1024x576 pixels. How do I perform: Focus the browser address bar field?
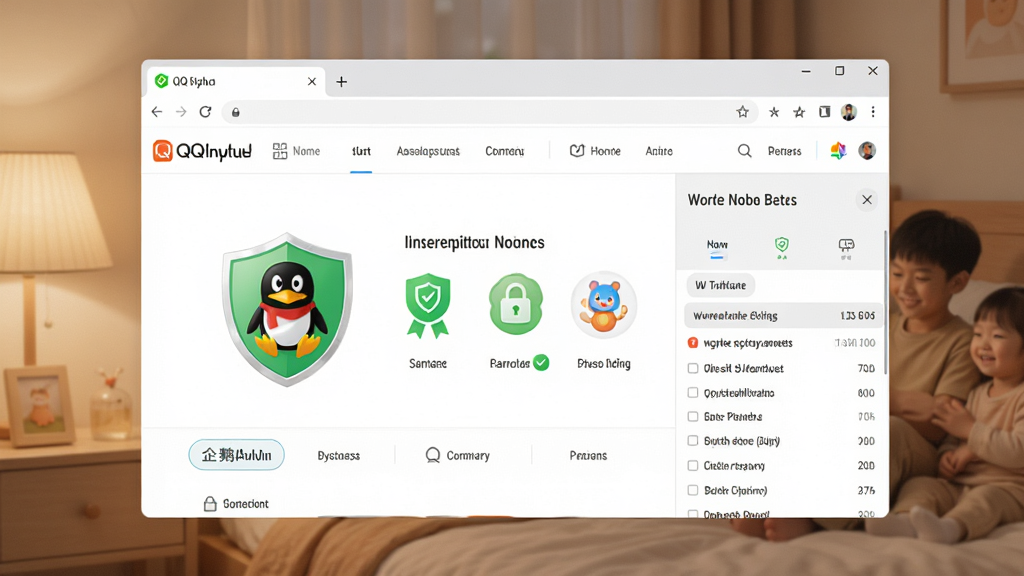coord(490,112)
